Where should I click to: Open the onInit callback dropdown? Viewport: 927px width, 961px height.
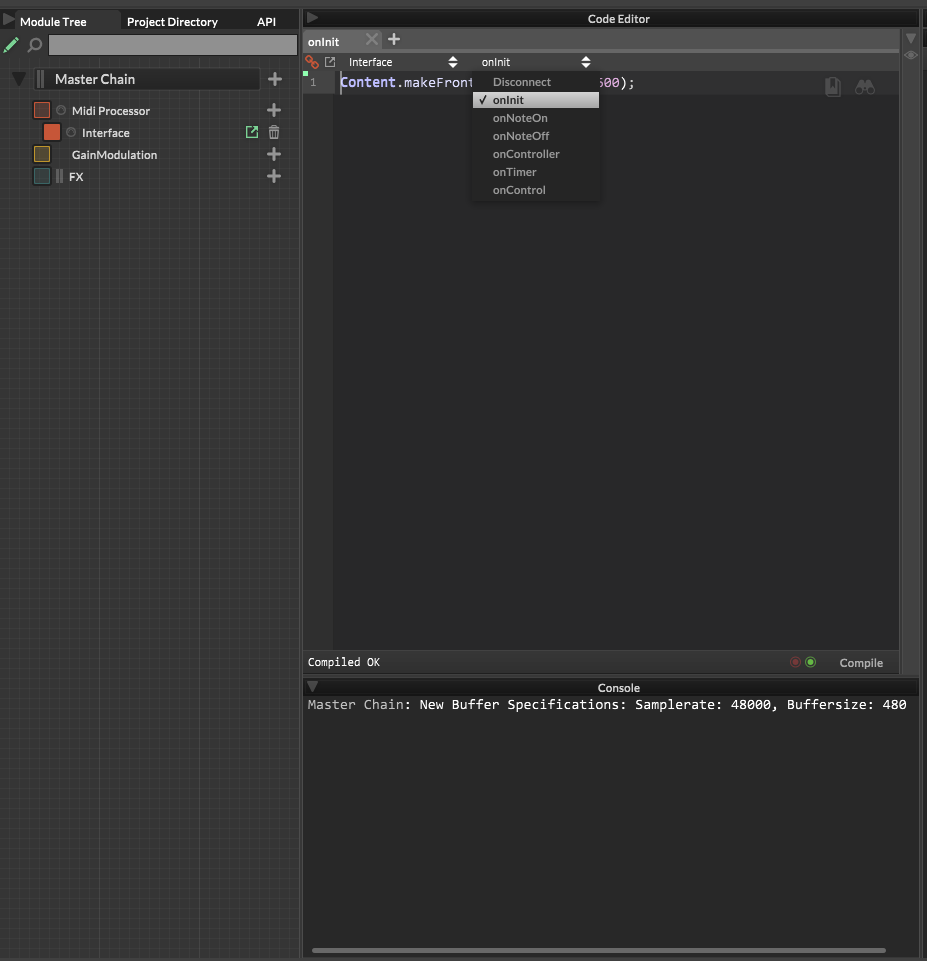point(536,62)
